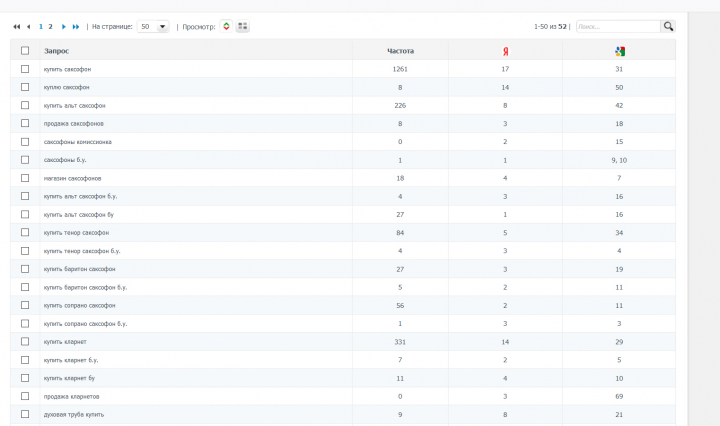Screen dimensions: 720x426
Task: Check the row 'саксофоны б.у.'
Action: point(25,160)
